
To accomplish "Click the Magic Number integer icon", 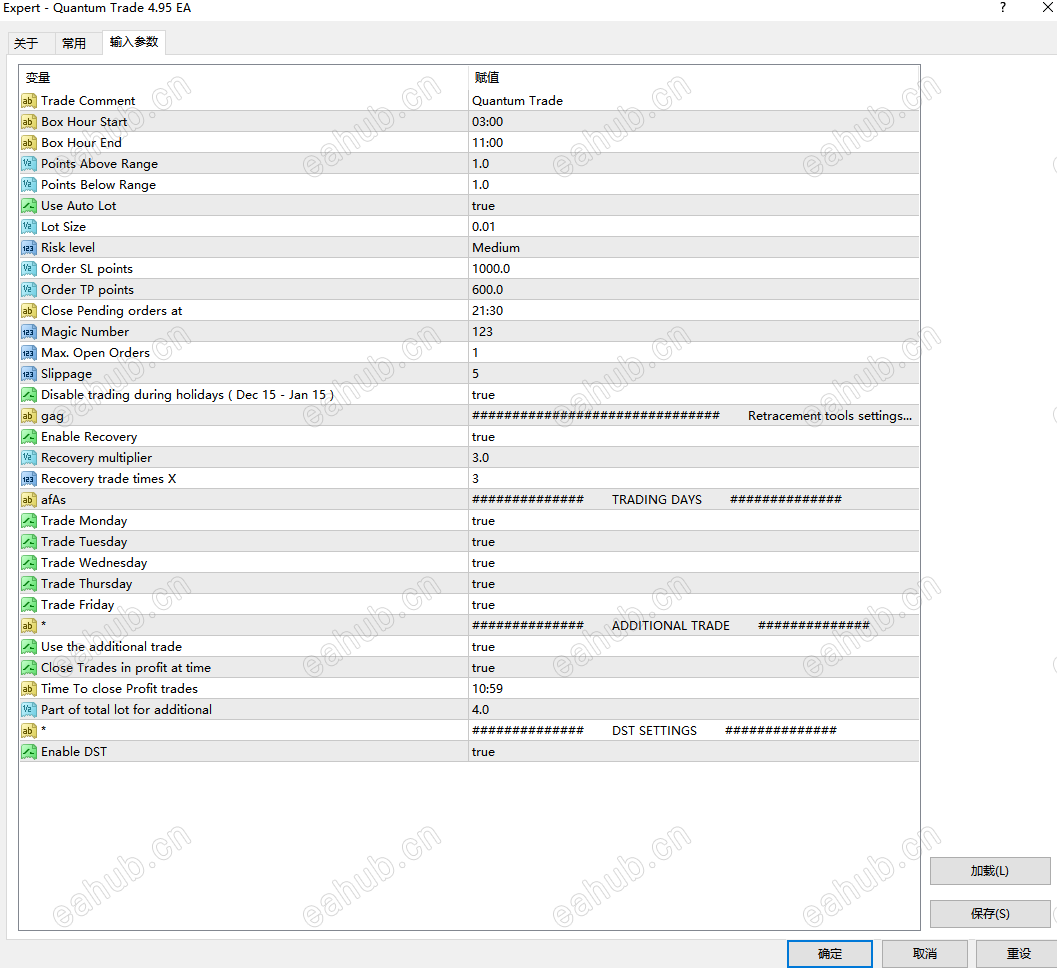I will click(28, 332).
